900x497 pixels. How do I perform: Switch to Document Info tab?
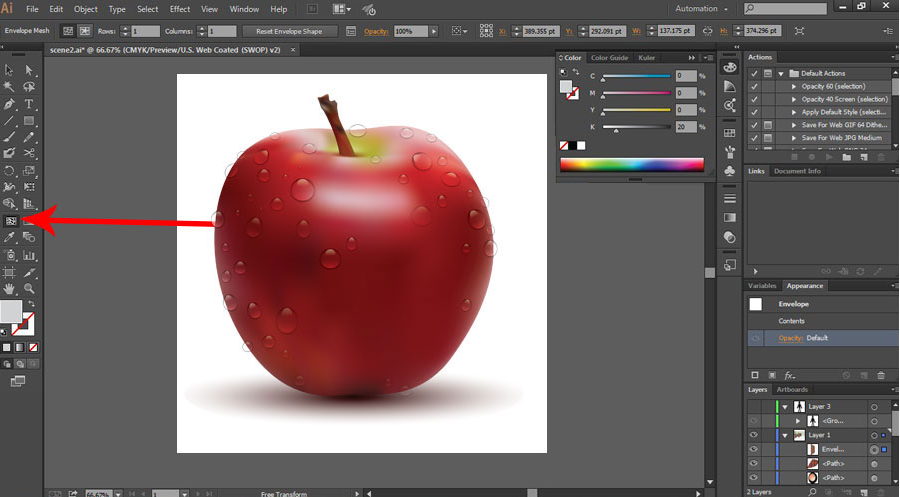click(x=797, y=171)
